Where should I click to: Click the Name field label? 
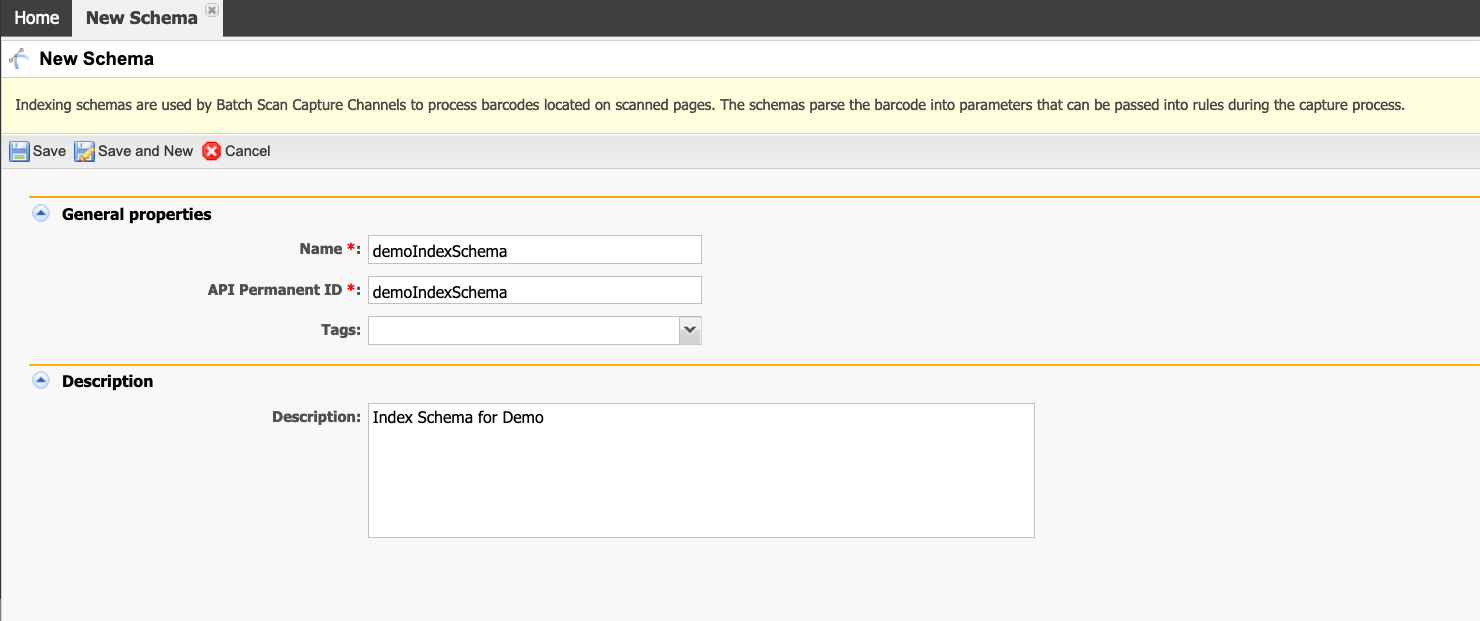coord(329,249)
